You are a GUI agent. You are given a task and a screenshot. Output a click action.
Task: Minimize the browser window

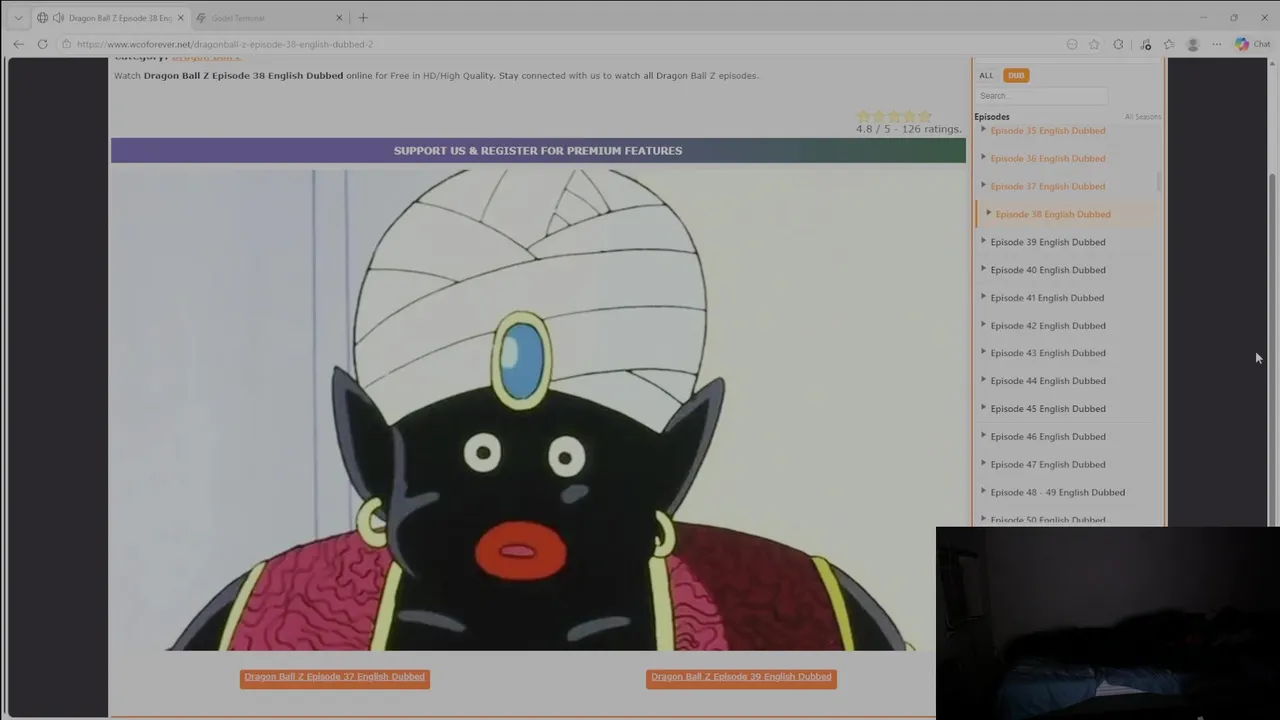(x=1203, y=18)
